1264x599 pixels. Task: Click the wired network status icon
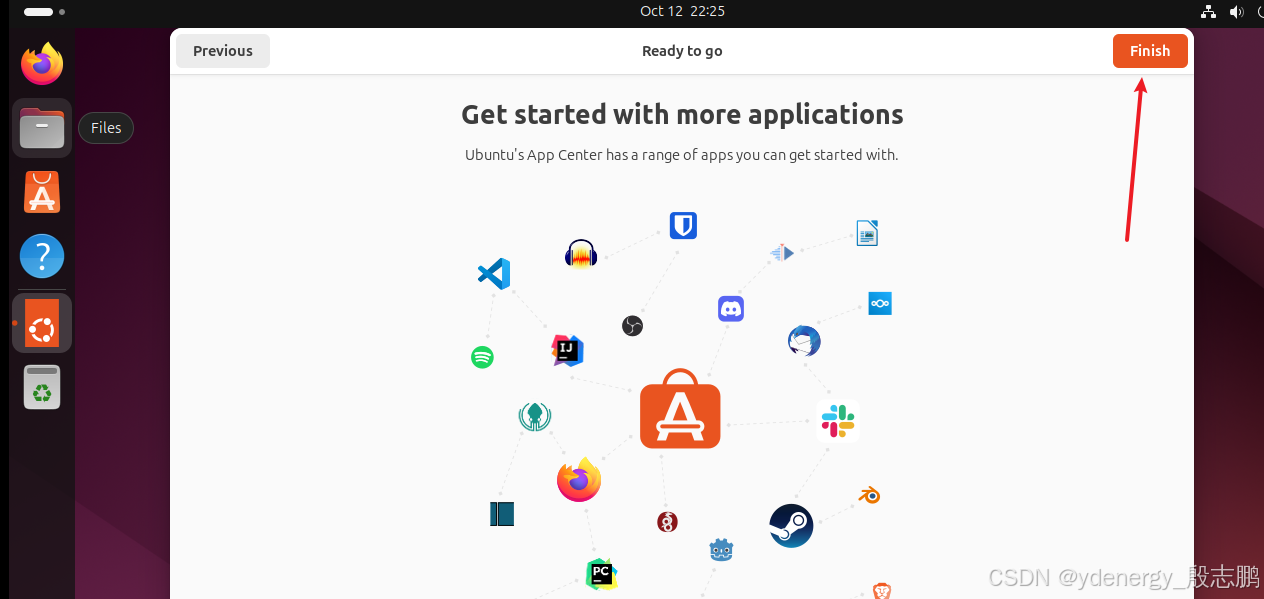pyautogui.click(x=1209, y=12)
